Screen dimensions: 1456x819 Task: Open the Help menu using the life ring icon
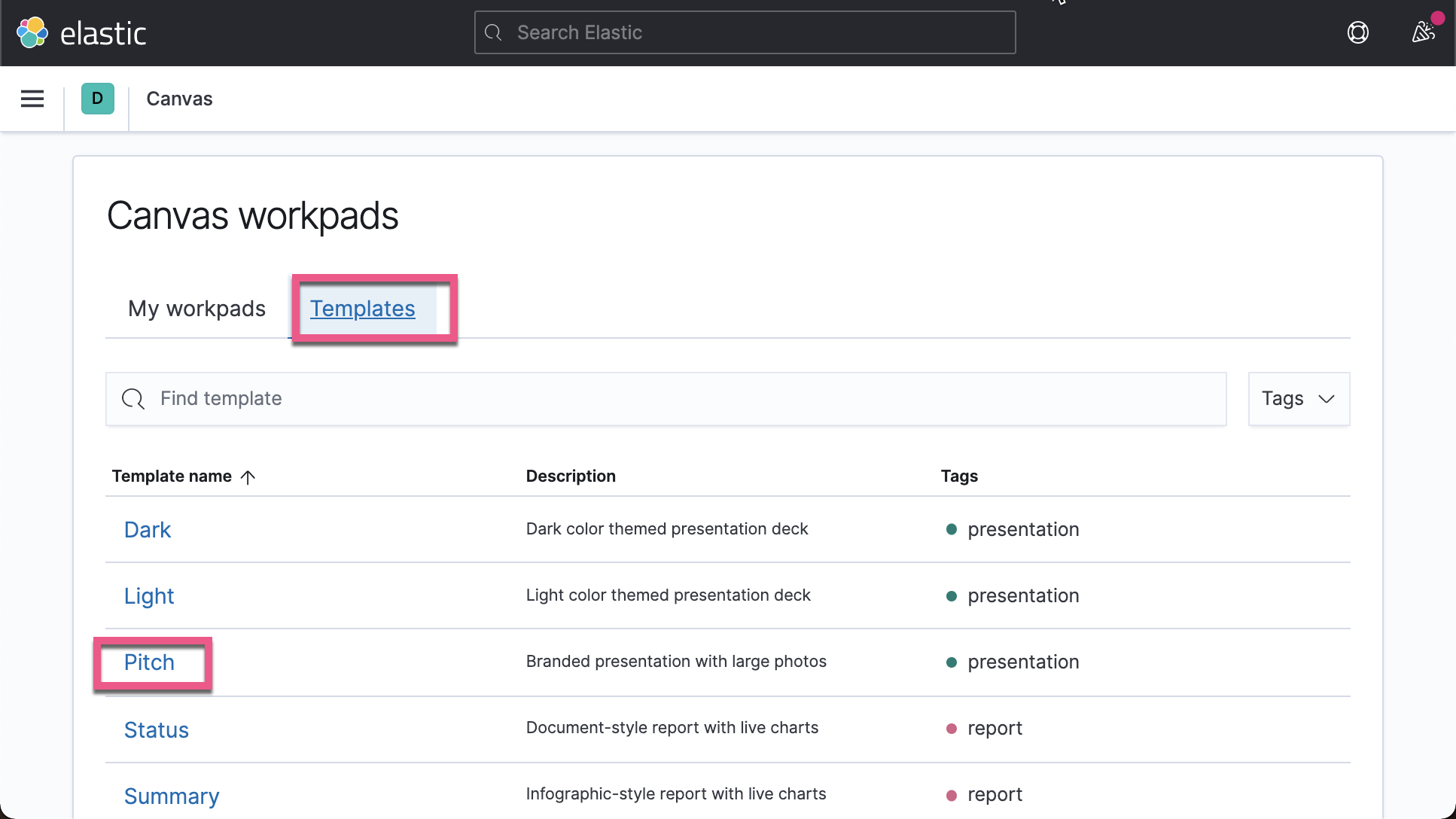1358,32
